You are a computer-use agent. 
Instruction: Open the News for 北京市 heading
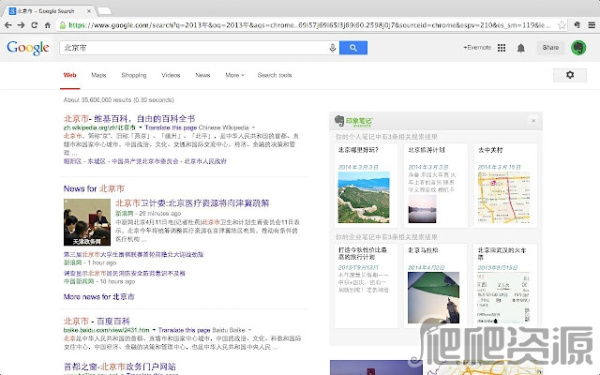(94, 189)
